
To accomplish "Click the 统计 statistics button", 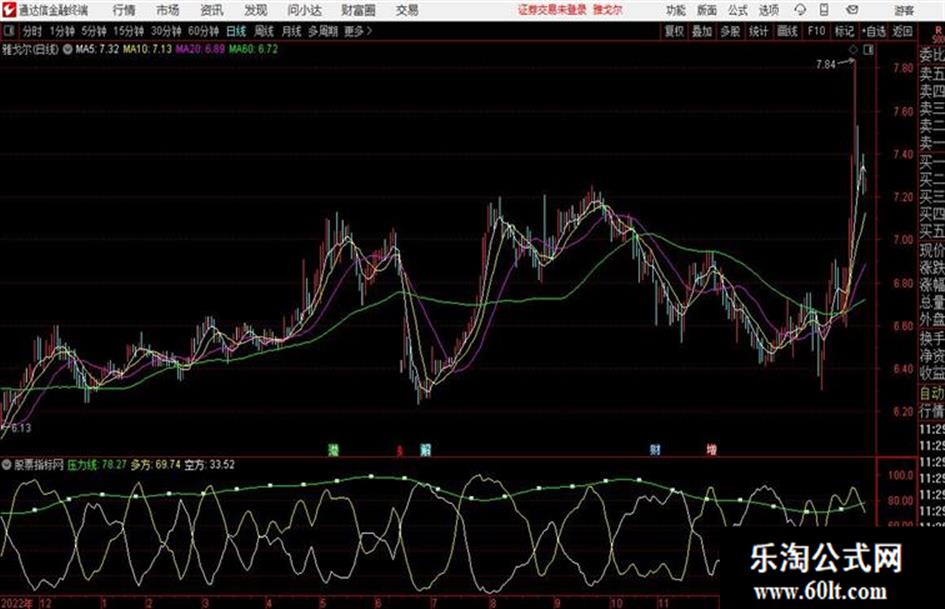I will 758,31.
